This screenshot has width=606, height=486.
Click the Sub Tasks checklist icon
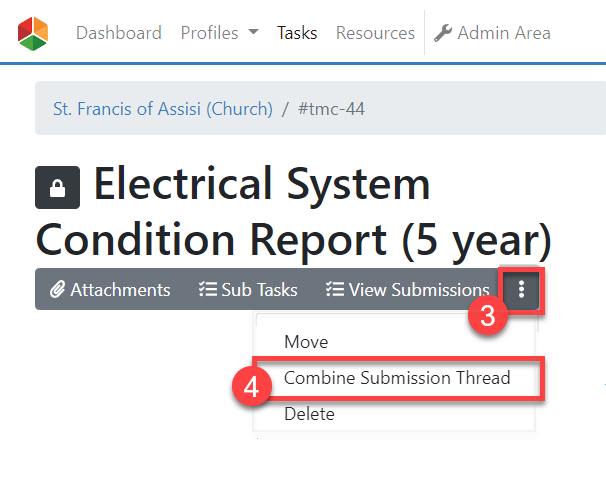point(207,290)
